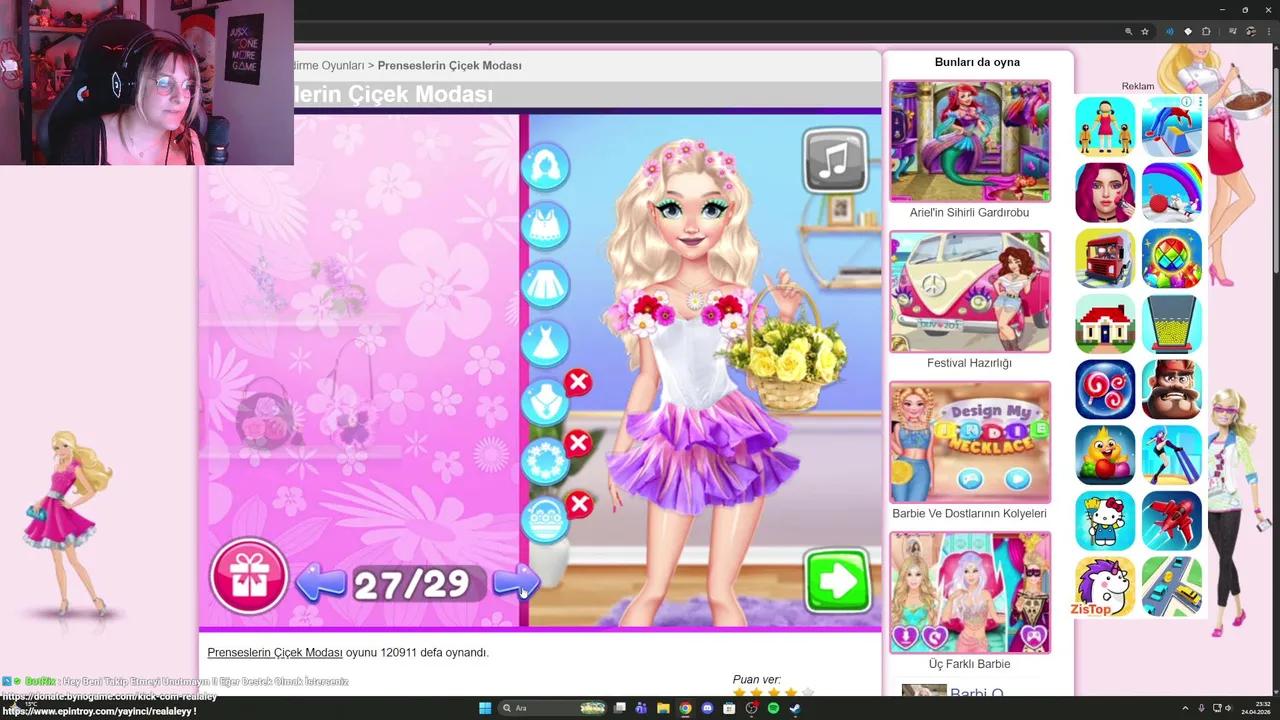Open Discord from the taskbar
This screenshot has width=1280, height=720.
point(707,708)
